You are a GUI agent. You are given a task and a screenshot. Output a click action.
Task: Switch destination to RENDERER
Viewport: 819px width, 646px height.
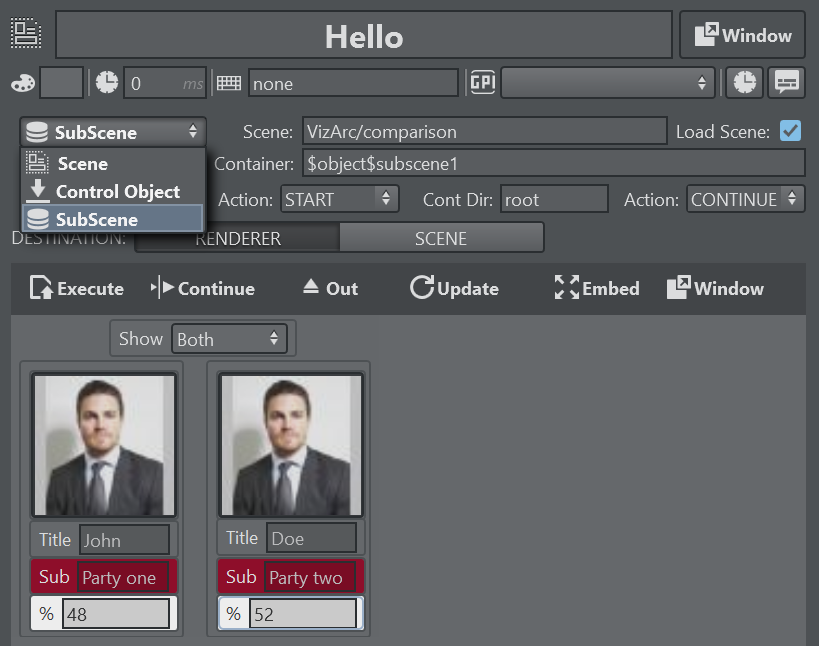click(237, 238)
